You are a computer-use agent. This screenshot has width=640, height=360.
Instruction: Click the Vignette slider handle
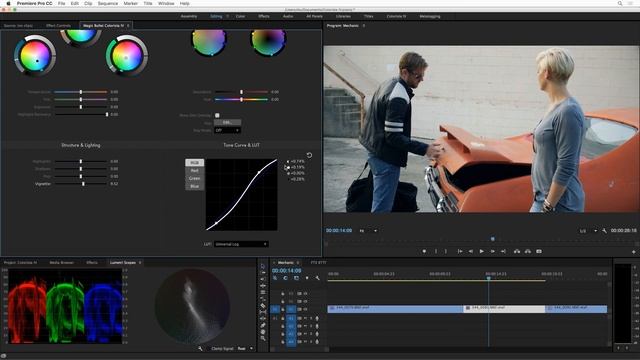(83, 184)
